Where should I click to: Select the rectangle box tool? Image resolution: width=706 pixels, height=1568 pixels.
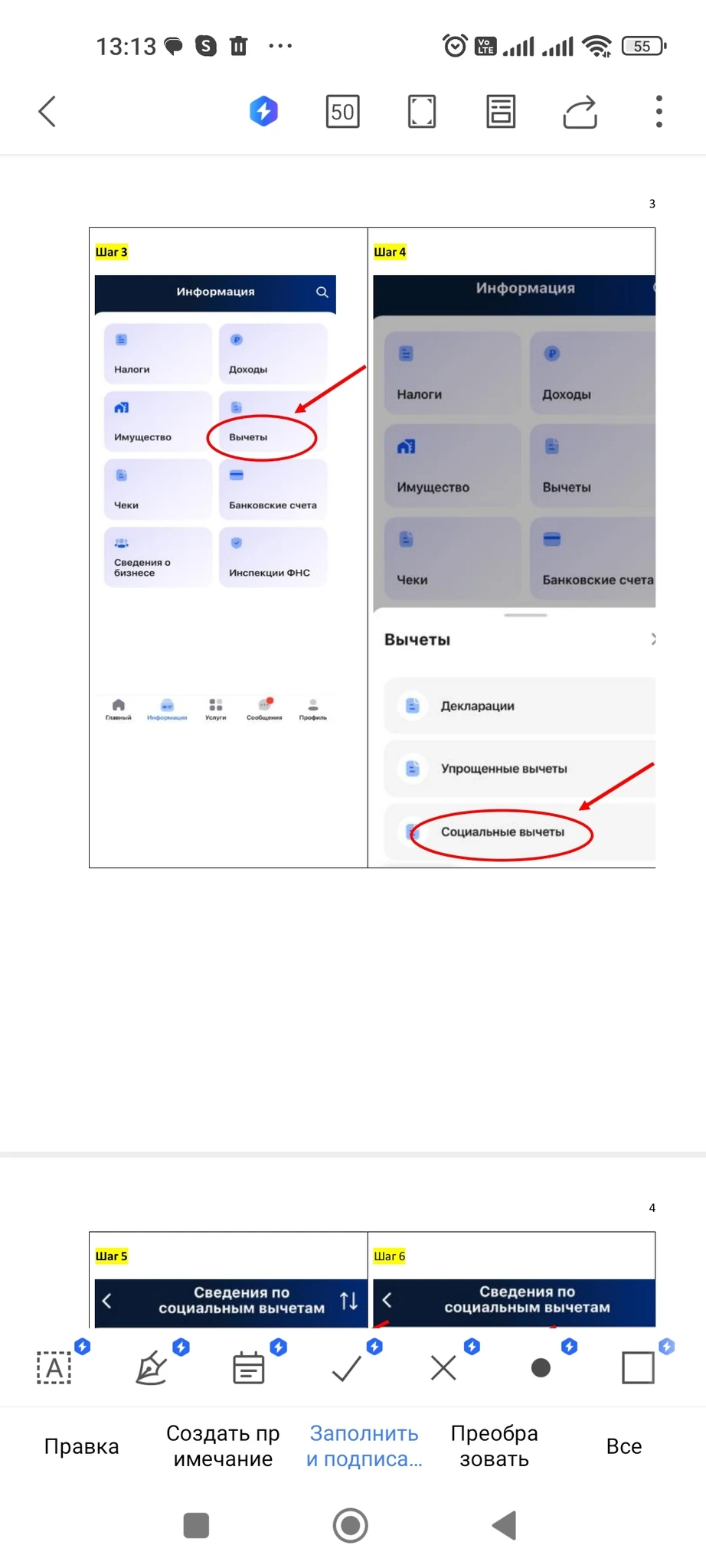[638, 1367]
